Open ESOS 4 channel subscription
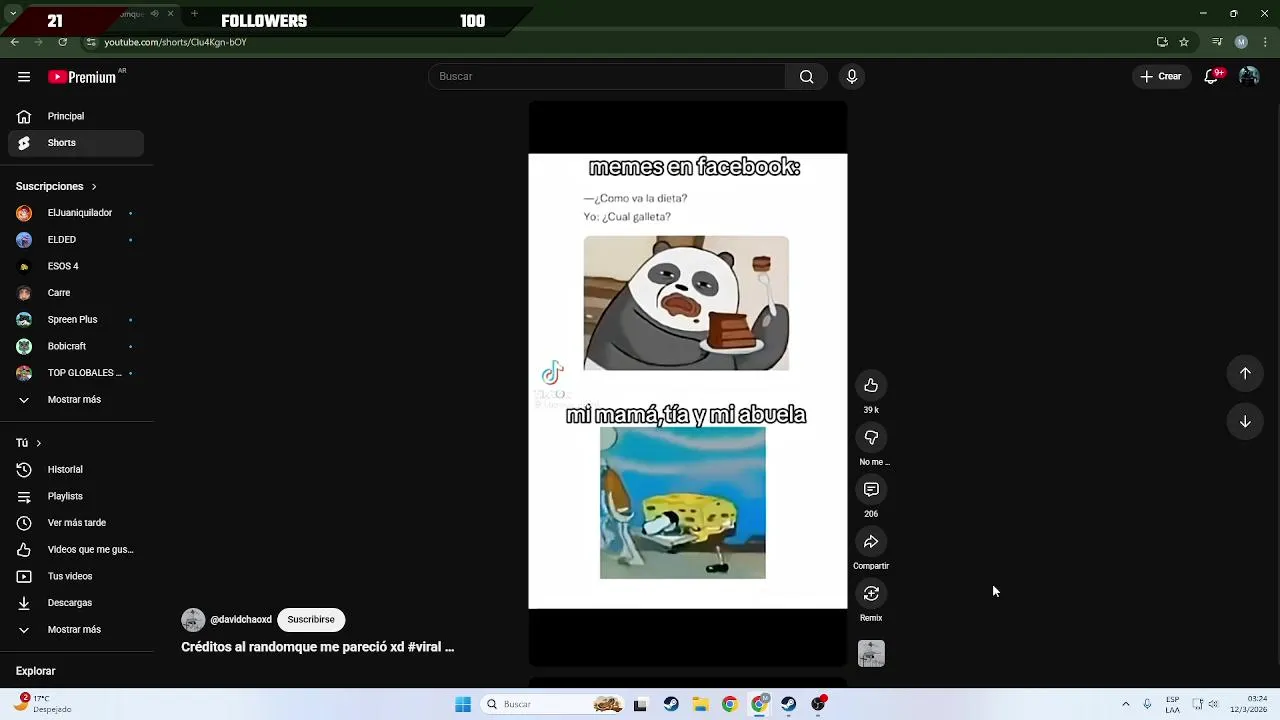The width and height of the screenshot is (1280, 720). point(76,266)
